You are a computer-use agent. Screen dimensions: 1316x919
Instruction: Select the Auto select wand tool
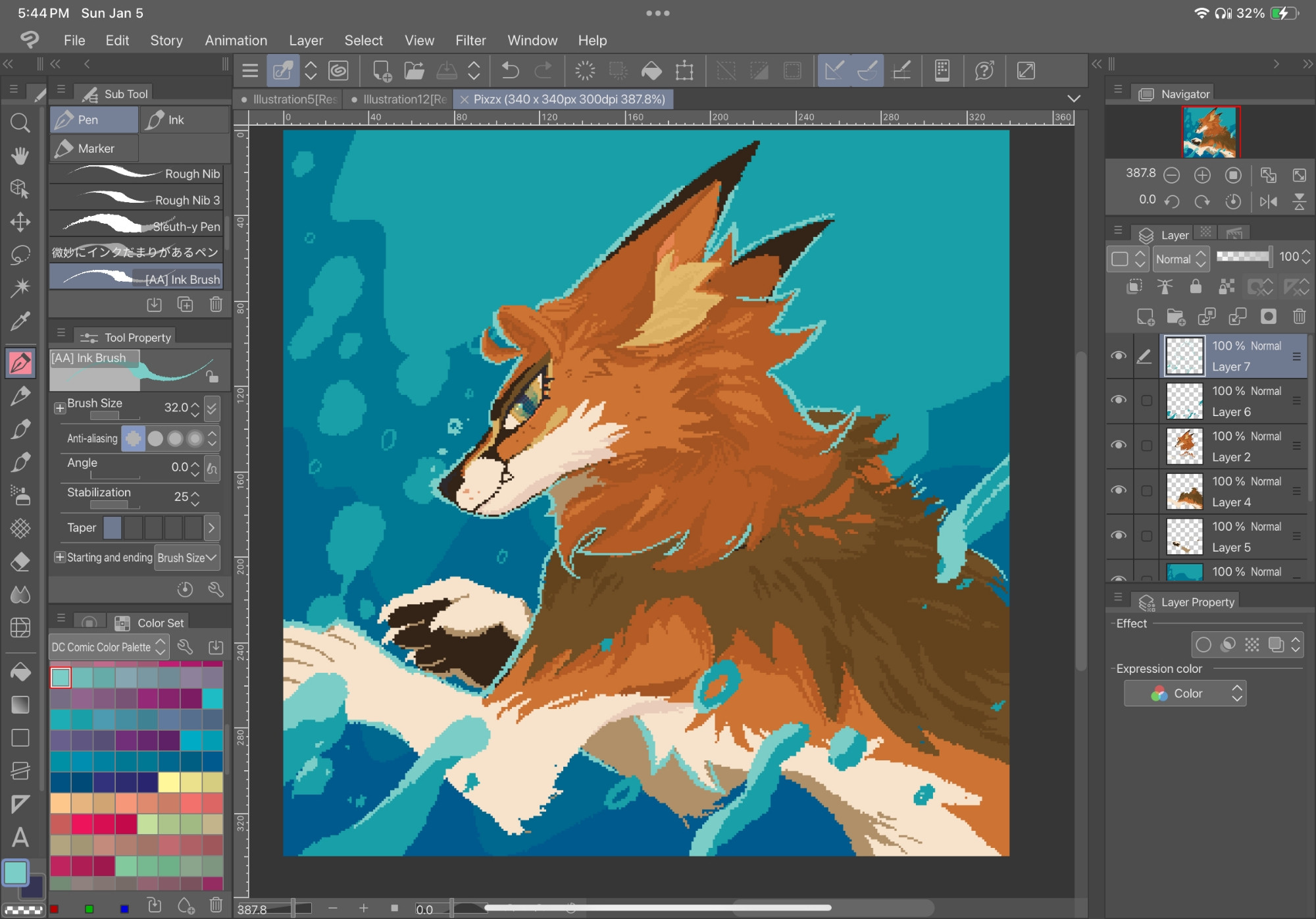tap(20, 288)
